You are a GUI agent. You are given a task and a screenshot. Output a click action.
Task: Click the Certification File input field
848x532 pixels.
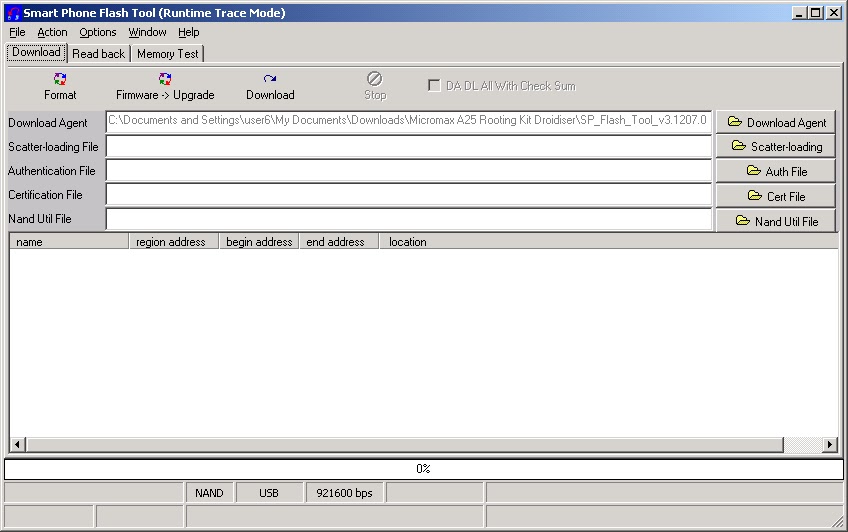pyautogui.click(x=409, y=195)
